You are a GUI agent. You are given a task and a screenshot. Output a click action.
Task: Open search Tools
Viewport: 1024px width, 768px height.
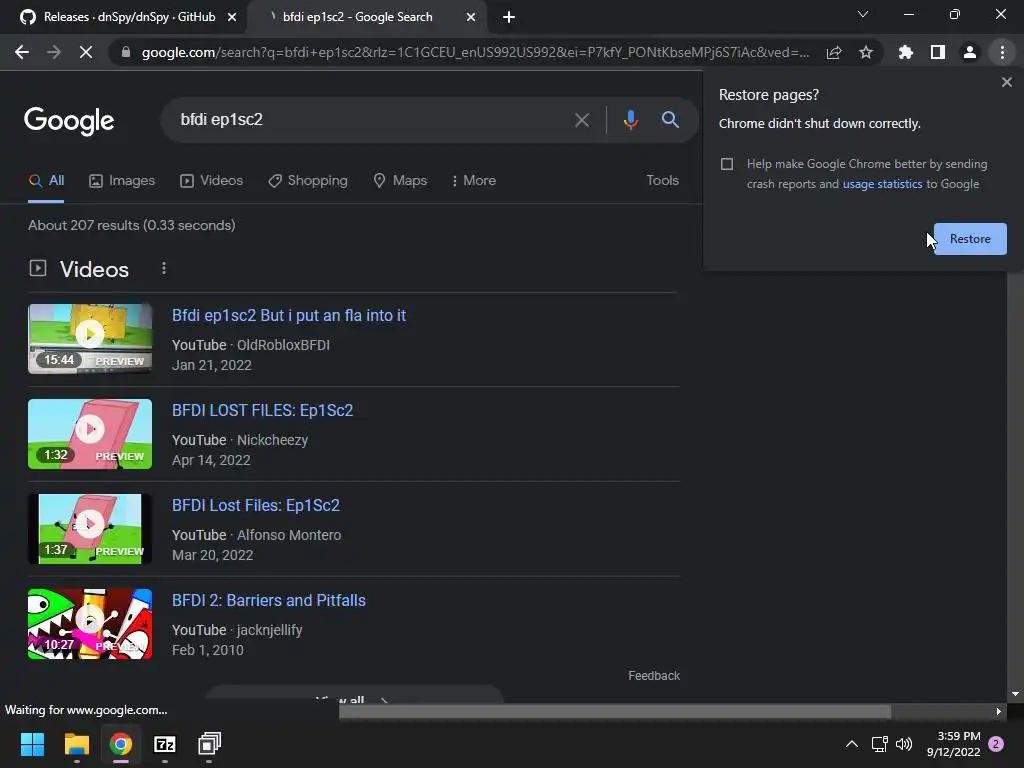[x=662, y=180]
